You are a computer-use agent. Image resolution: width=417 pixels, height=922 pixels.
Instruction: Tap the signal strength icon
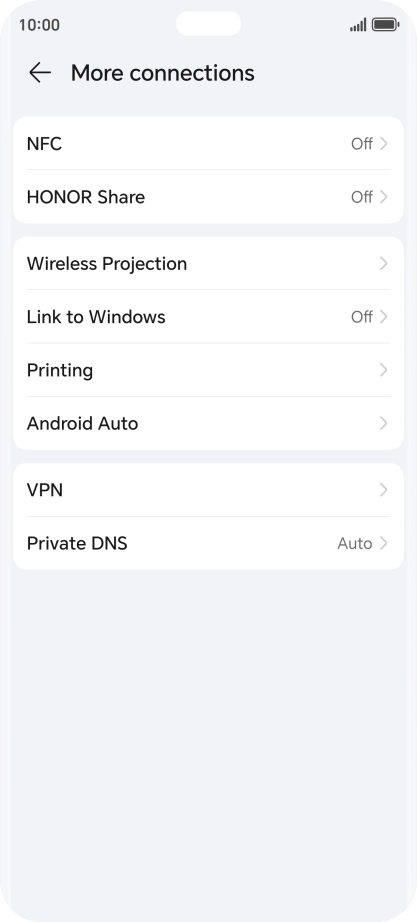(x=358, y=25)
